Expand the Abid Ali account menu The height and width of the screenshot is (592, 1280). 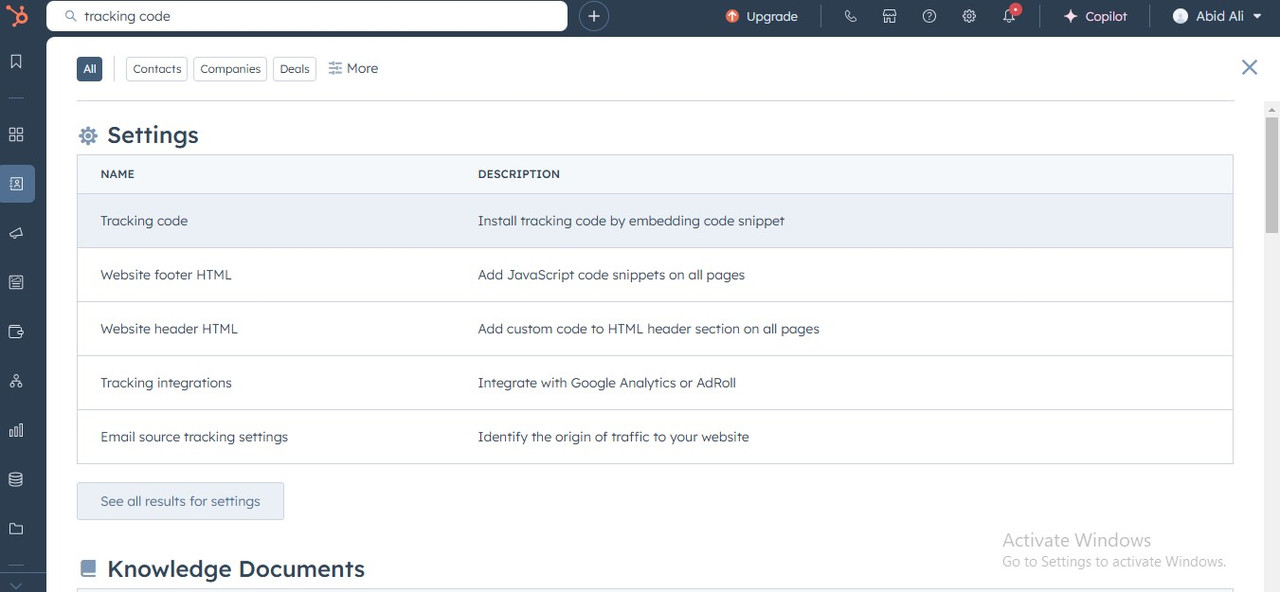pos(1217,16)
